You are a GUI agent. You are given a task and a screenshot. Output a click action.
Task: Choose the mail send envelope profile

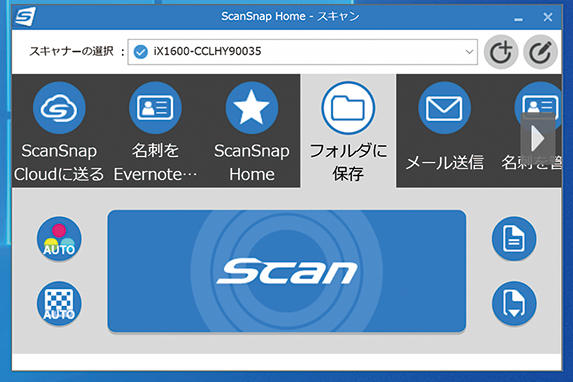pyautogui.click(x=444, y=108)
